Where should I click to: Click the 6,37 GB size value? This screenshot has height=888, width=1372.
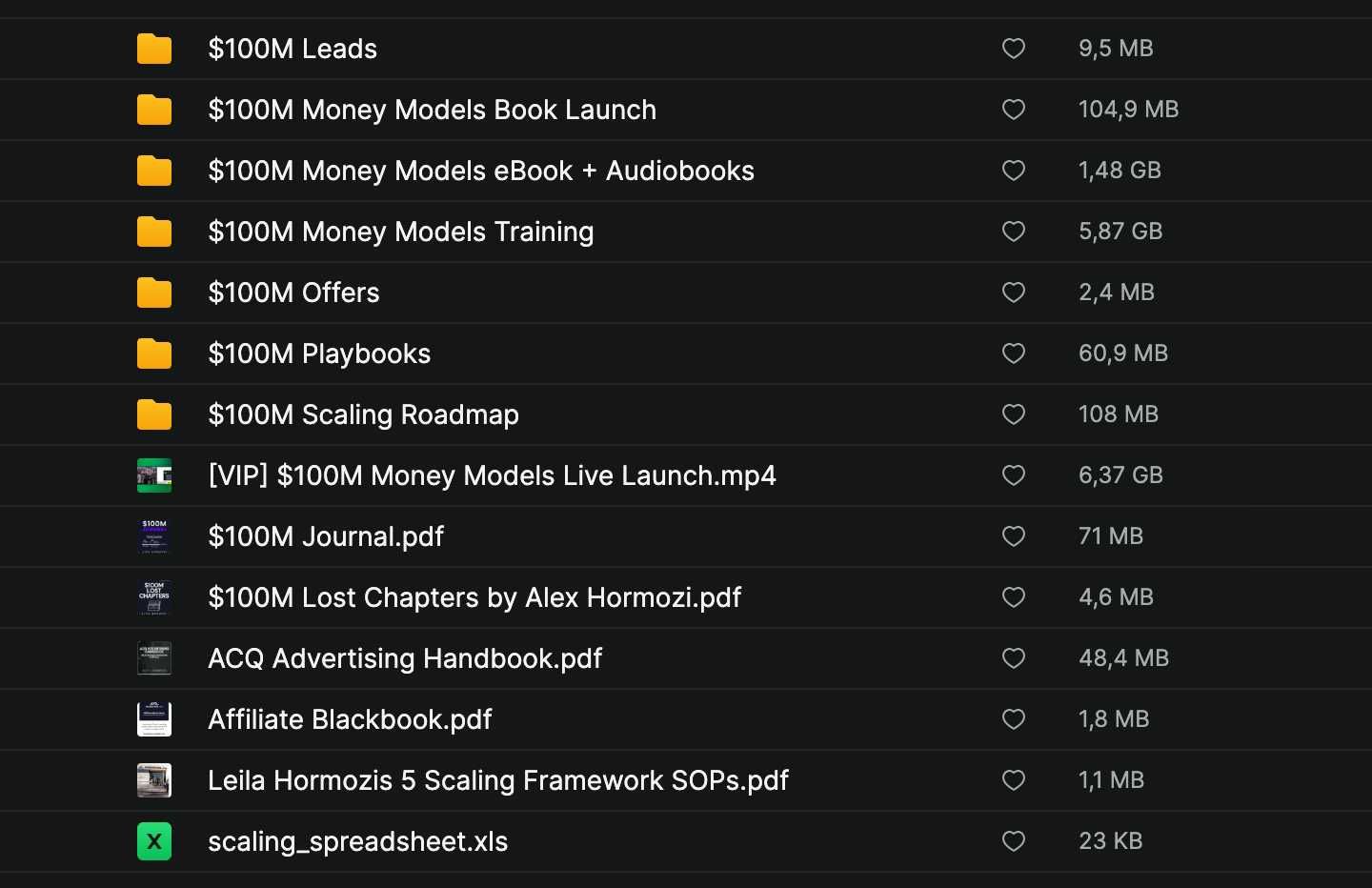click(1120, 475)
